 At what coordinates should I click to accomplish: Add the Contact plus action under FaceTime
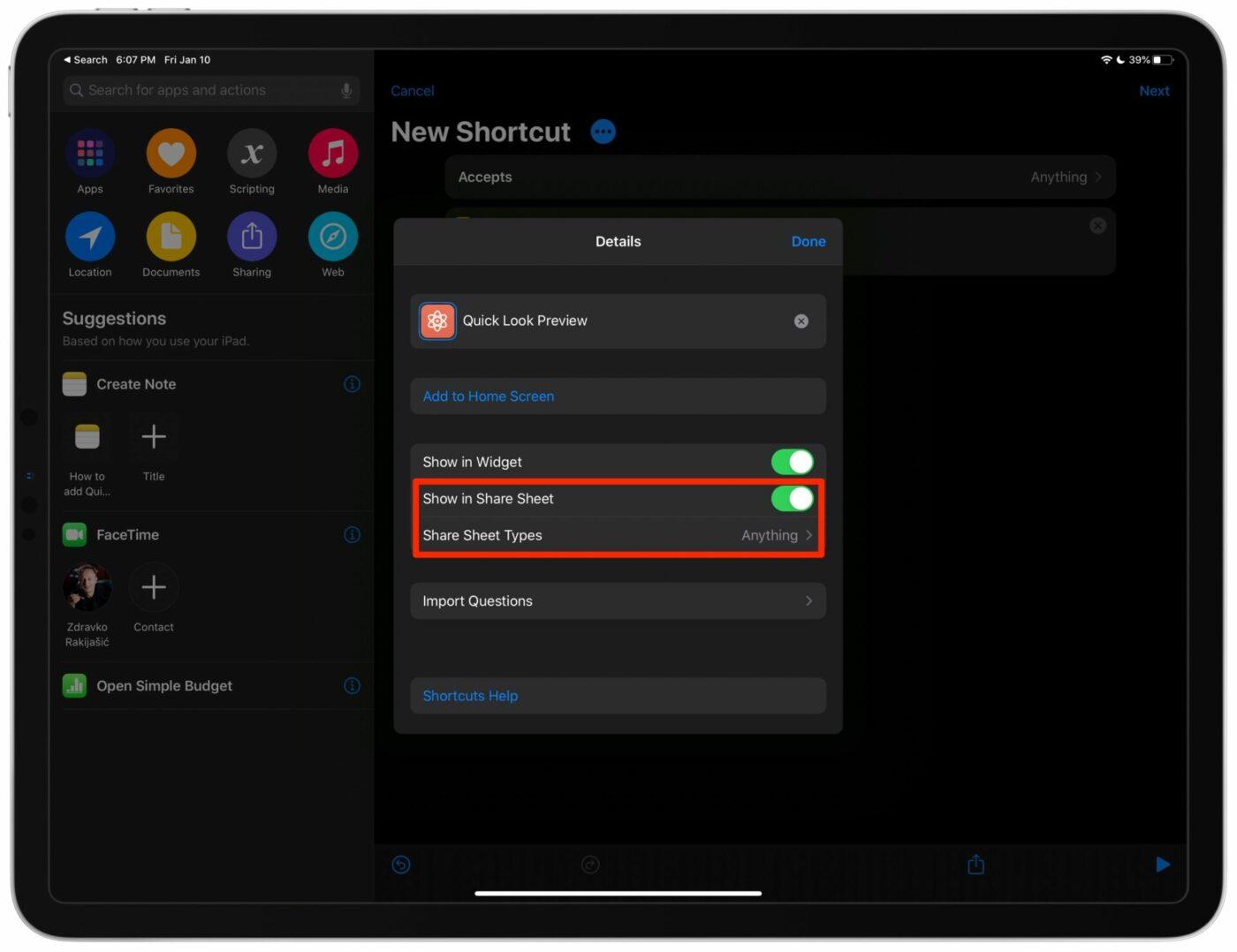(154, 586)
